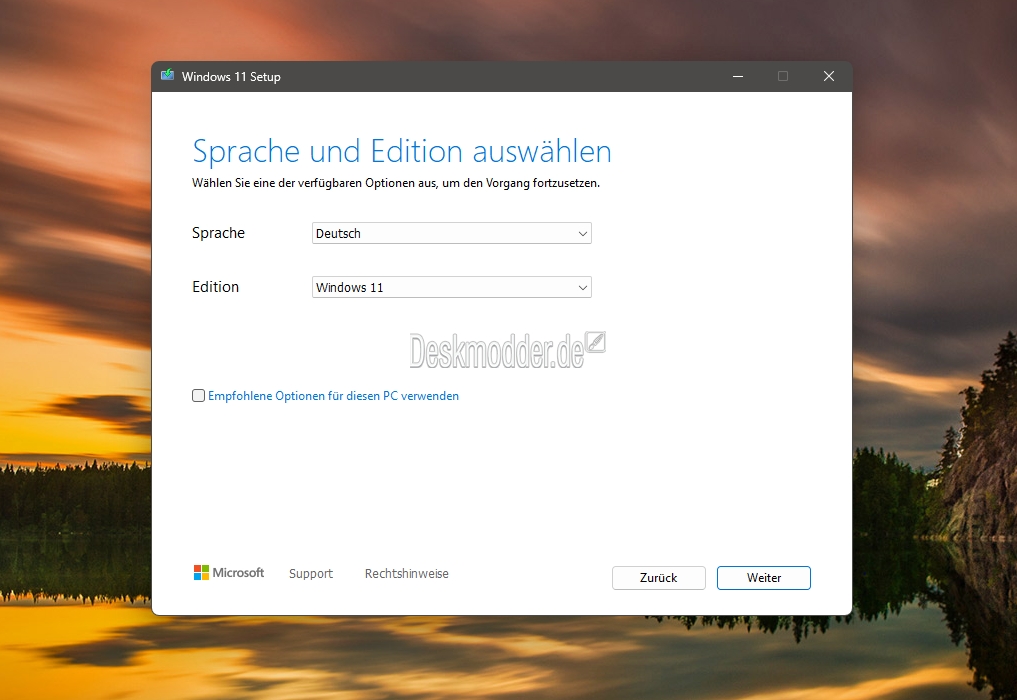The width and height of the screenshot is (1017, 700).
Task: Click the 'Windows 11 Setup' title text
Action: point(231,77)
